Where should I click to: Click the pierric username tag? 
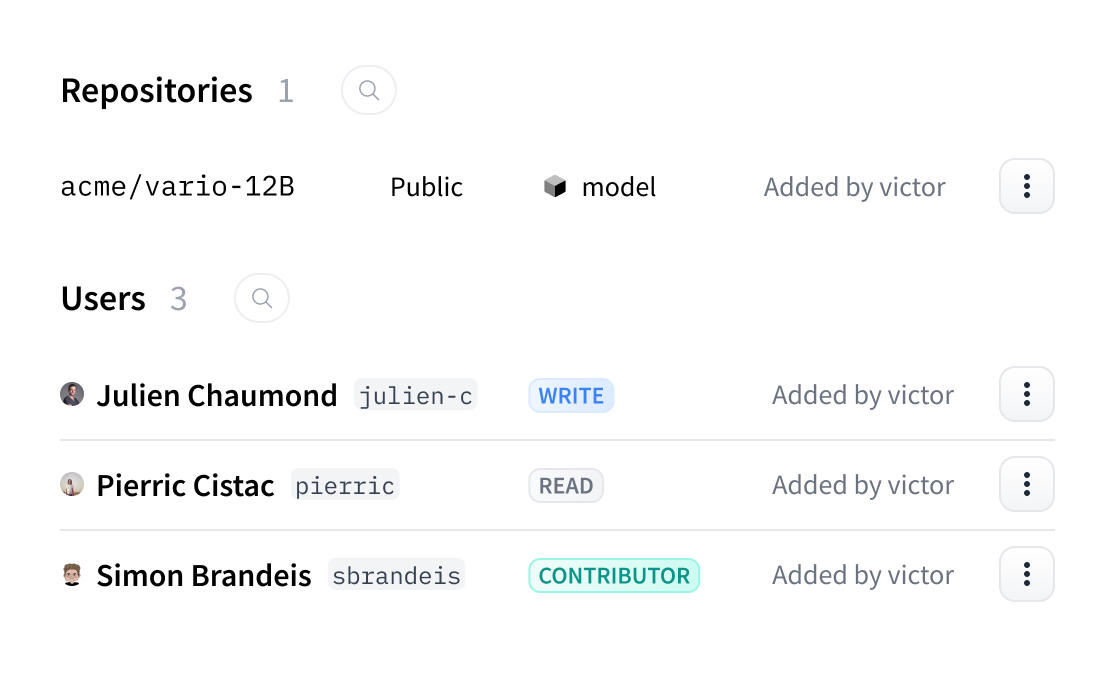coord(344,485)
